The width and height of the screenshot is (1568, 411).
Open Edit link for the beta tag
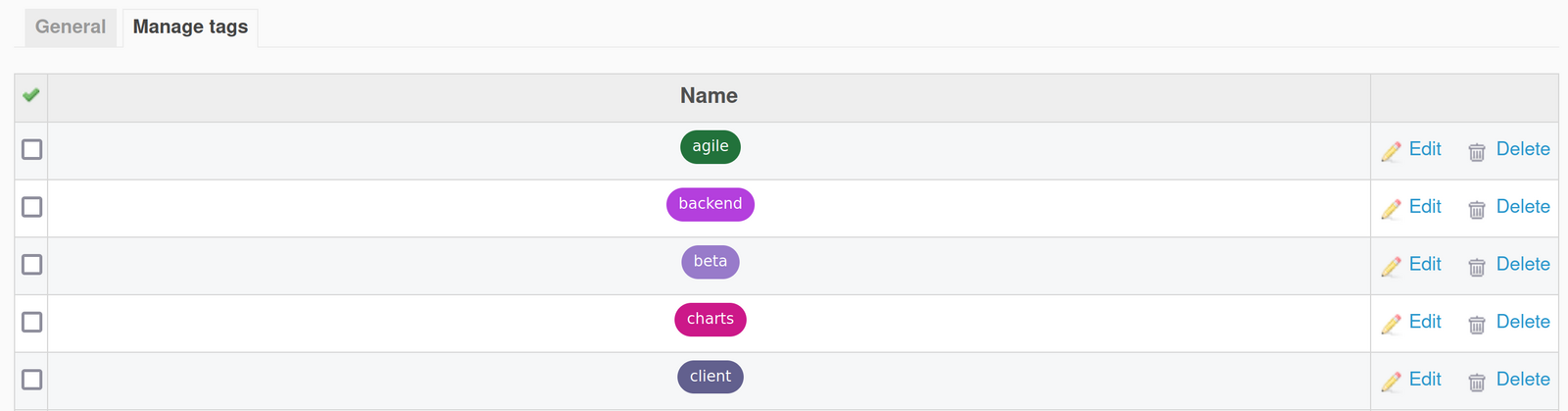pyautogui.click(x=1425, y=264)
